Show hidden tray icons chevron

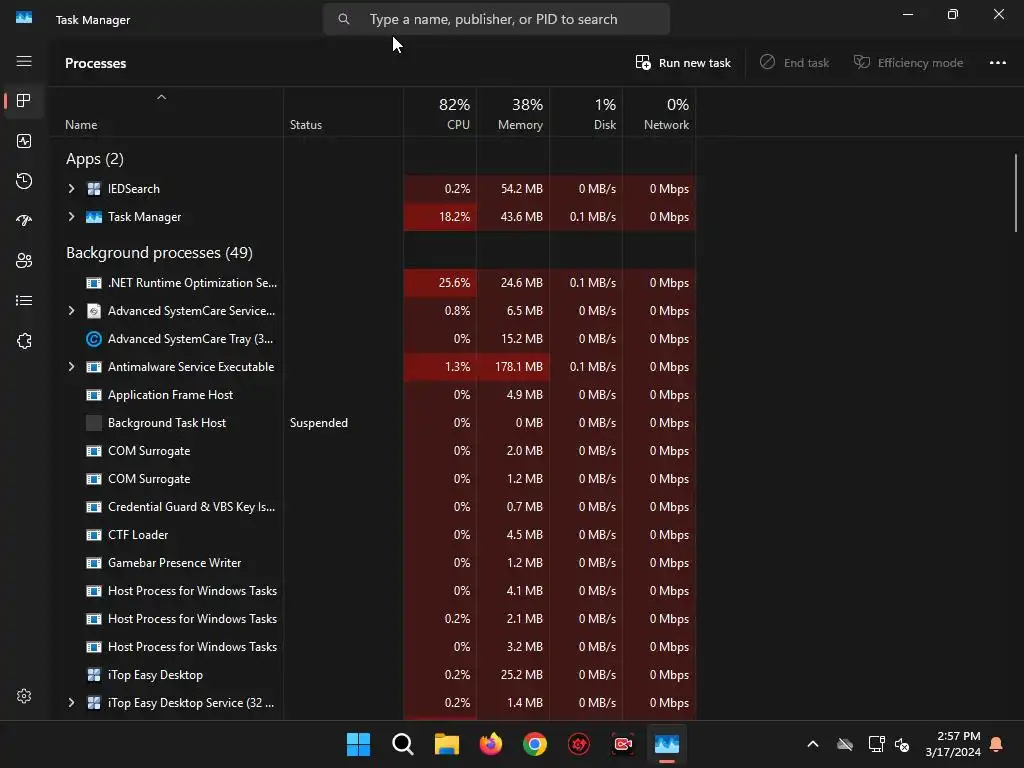coord(812,744)
